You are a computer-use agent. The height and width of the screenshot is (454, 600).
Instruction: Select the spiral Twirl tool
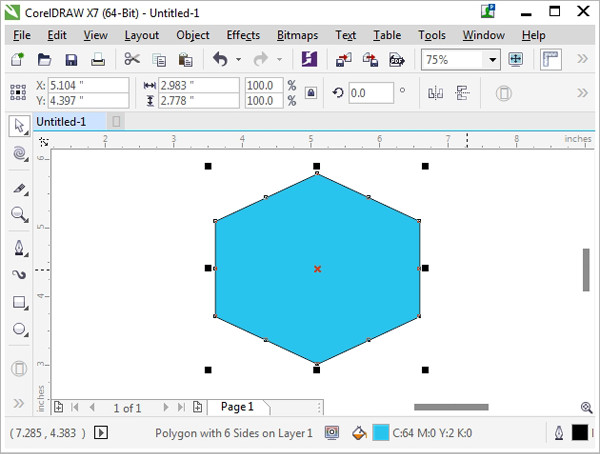click(x=19, y=153)
